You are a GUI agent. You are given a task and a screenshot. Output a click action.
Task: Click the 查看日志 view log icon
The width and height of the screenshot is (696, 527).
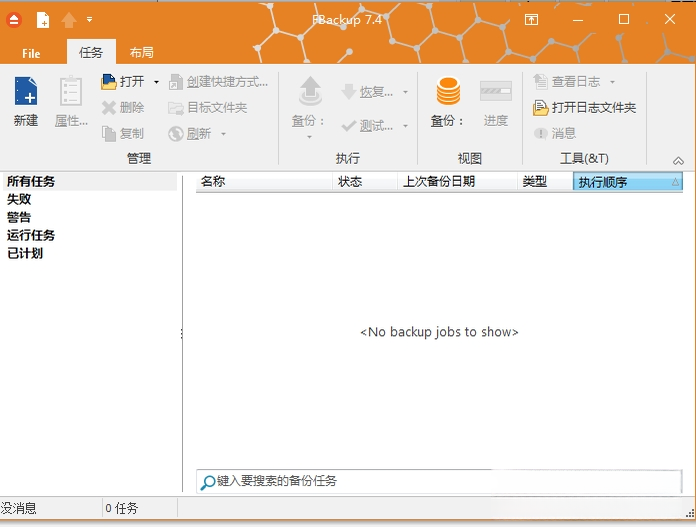click(x=540, y=82)
